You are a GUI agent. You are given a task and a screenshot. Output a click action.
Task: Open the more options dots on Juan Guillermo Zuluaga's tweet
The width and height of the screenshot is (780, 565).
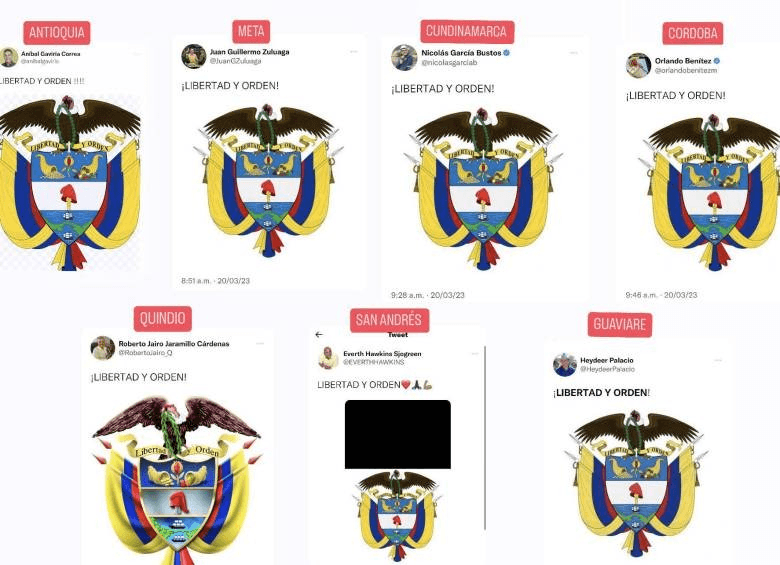[x=354, y=51]
